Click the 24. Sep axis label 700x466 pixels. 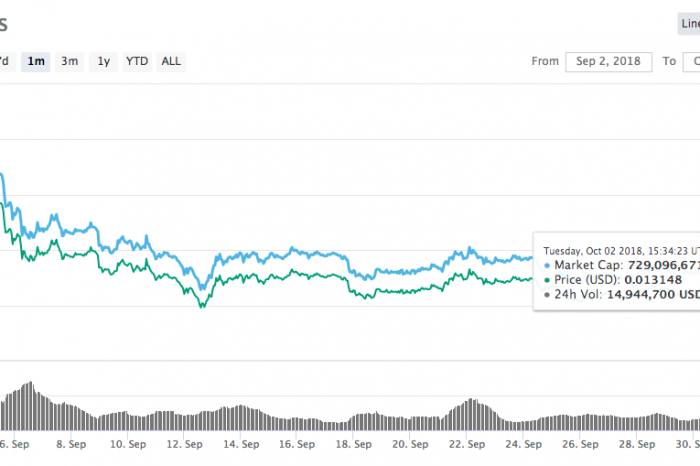524,444
